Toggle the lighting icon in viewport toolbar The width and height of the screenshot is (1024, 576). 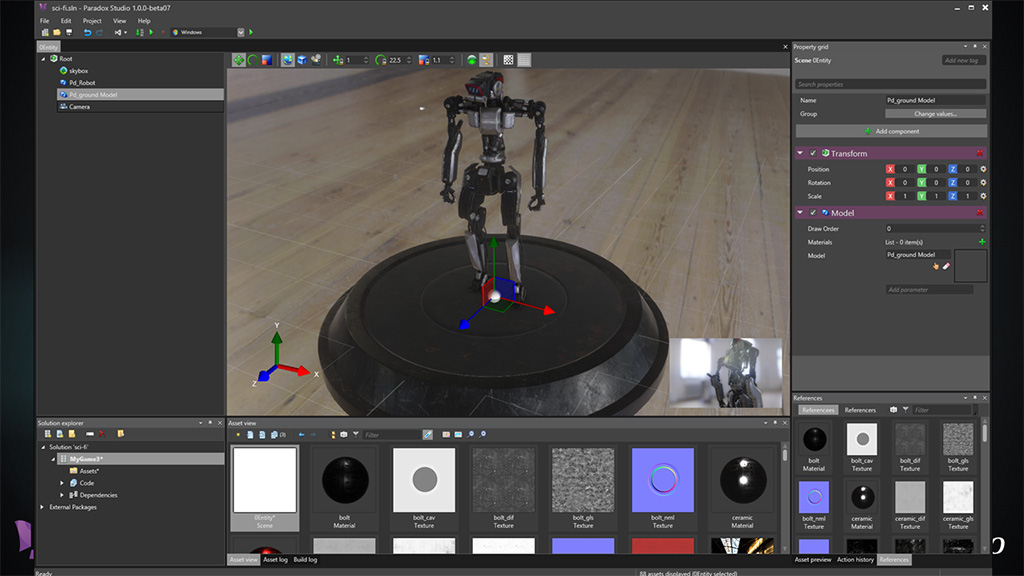(486, 60)
